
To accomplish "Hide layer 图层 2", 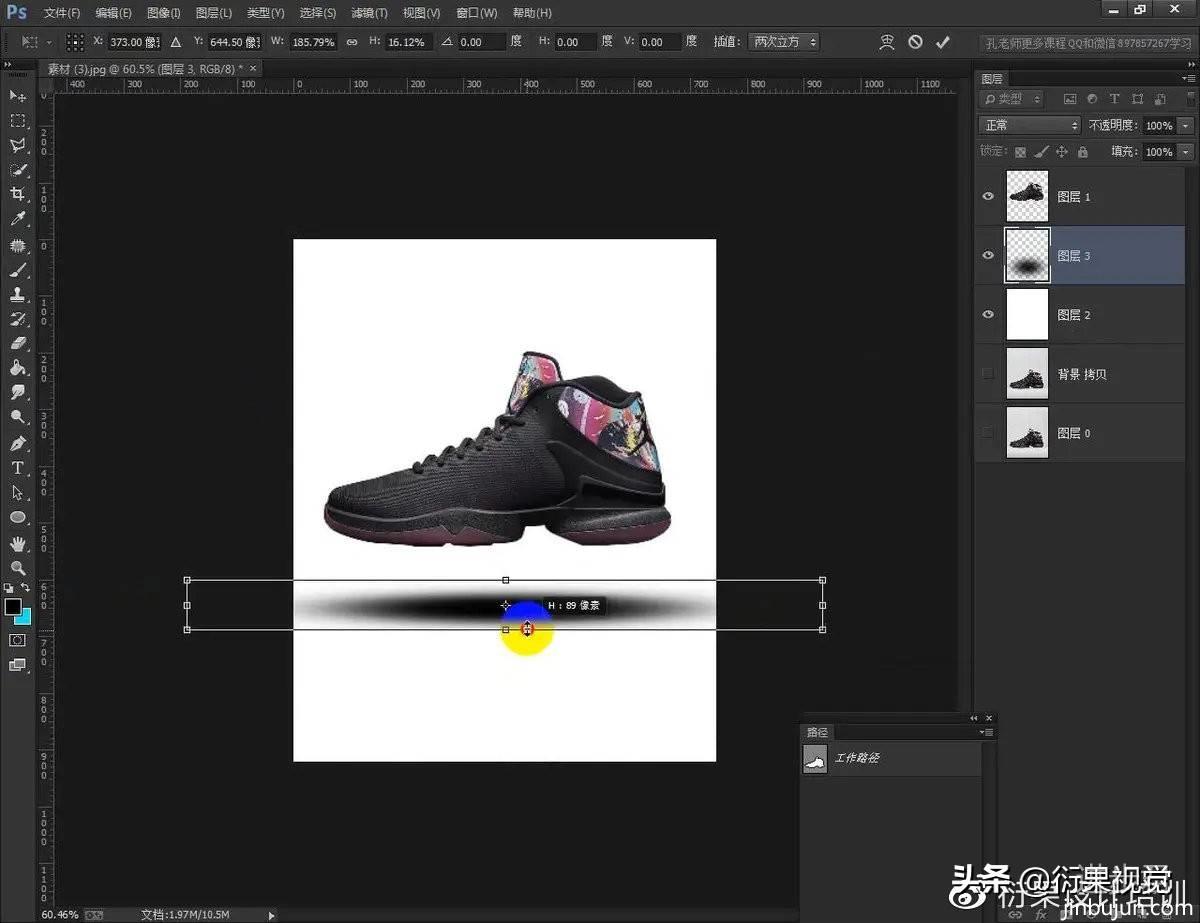I will click(988, 315).
